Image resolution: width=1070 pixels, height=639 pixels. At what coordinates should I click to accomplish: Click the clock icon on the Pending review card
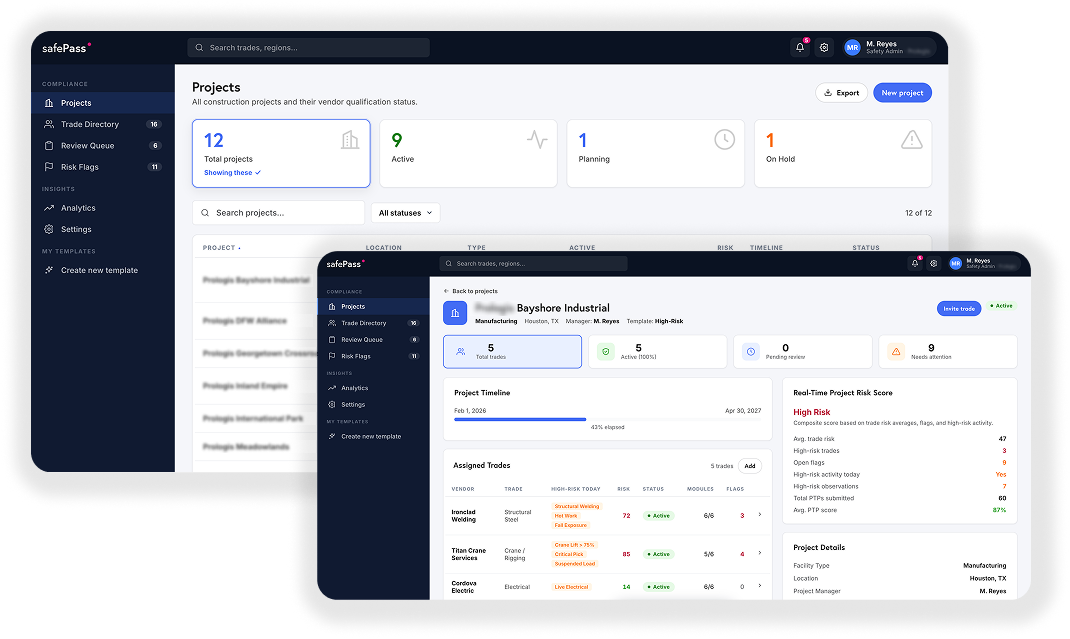coord(751,352)
